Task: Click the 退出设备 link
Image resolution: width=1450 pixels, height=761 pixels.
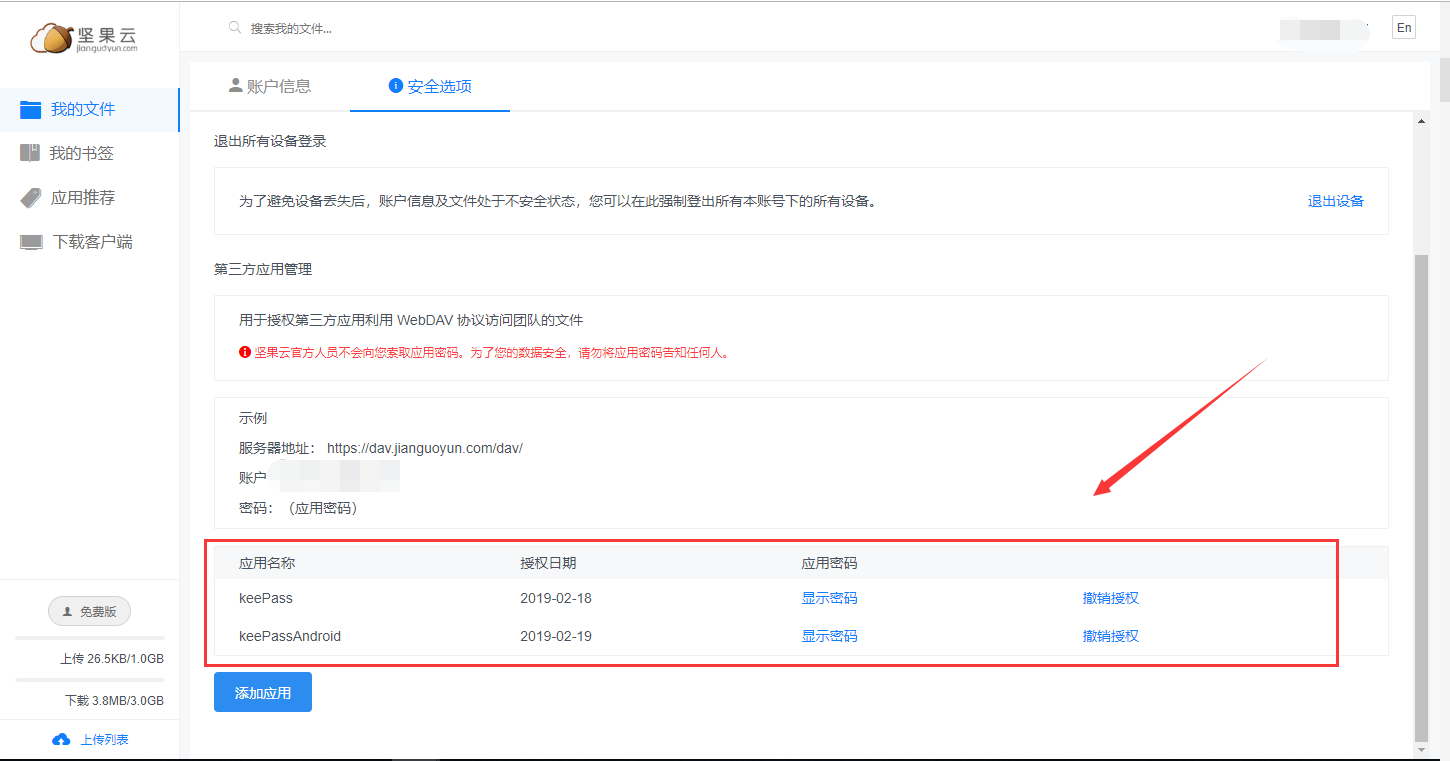Action: [x=1336, y=201]
